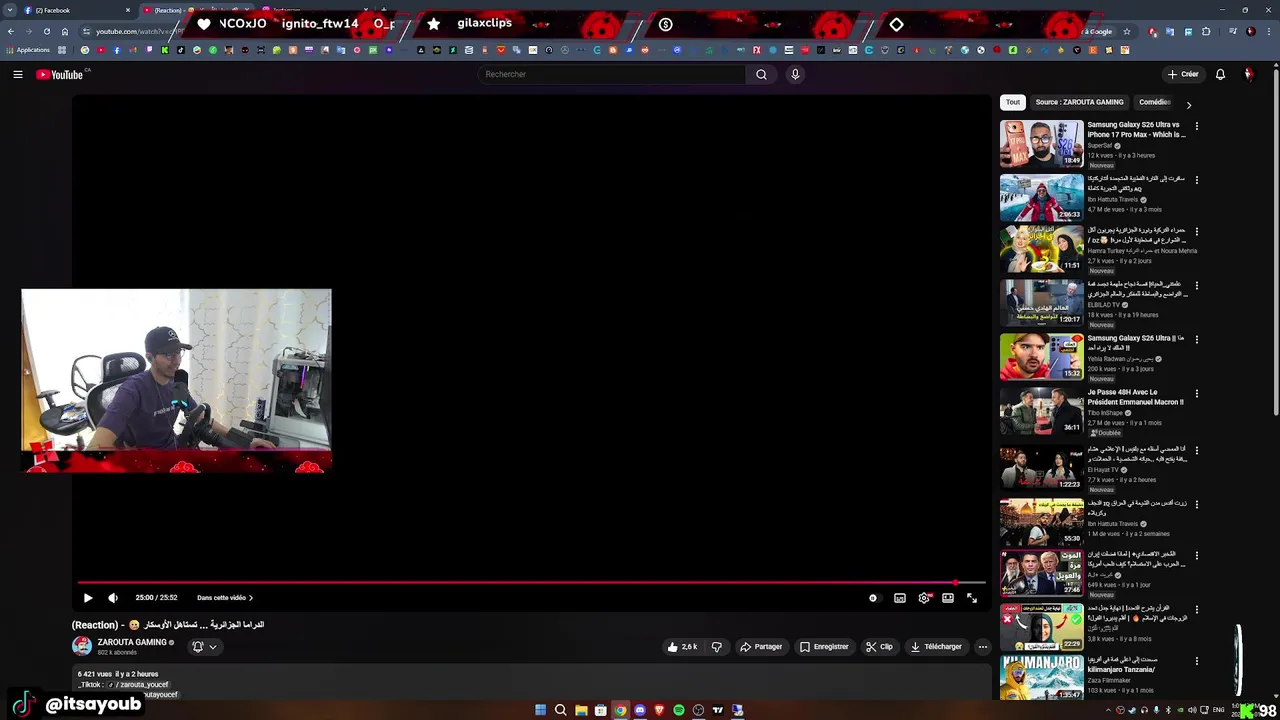Open OBS Studio from the taskbar
Image resolution: width=1280 pixels, height=720 pixels.
click(x=698, y=710)
